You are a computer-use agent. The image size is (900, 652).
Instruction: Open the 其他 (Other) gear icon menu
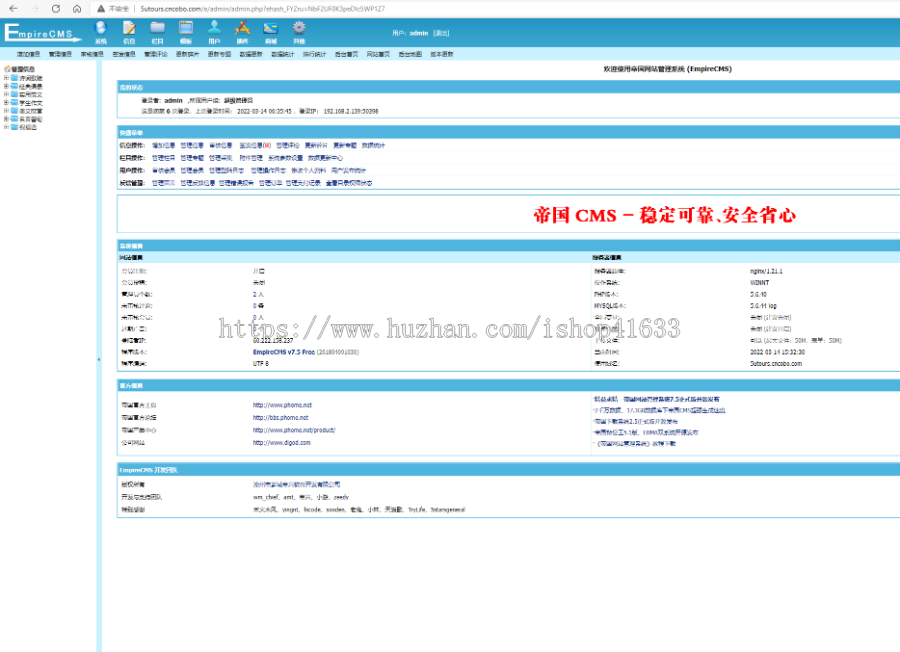point(299,32)
